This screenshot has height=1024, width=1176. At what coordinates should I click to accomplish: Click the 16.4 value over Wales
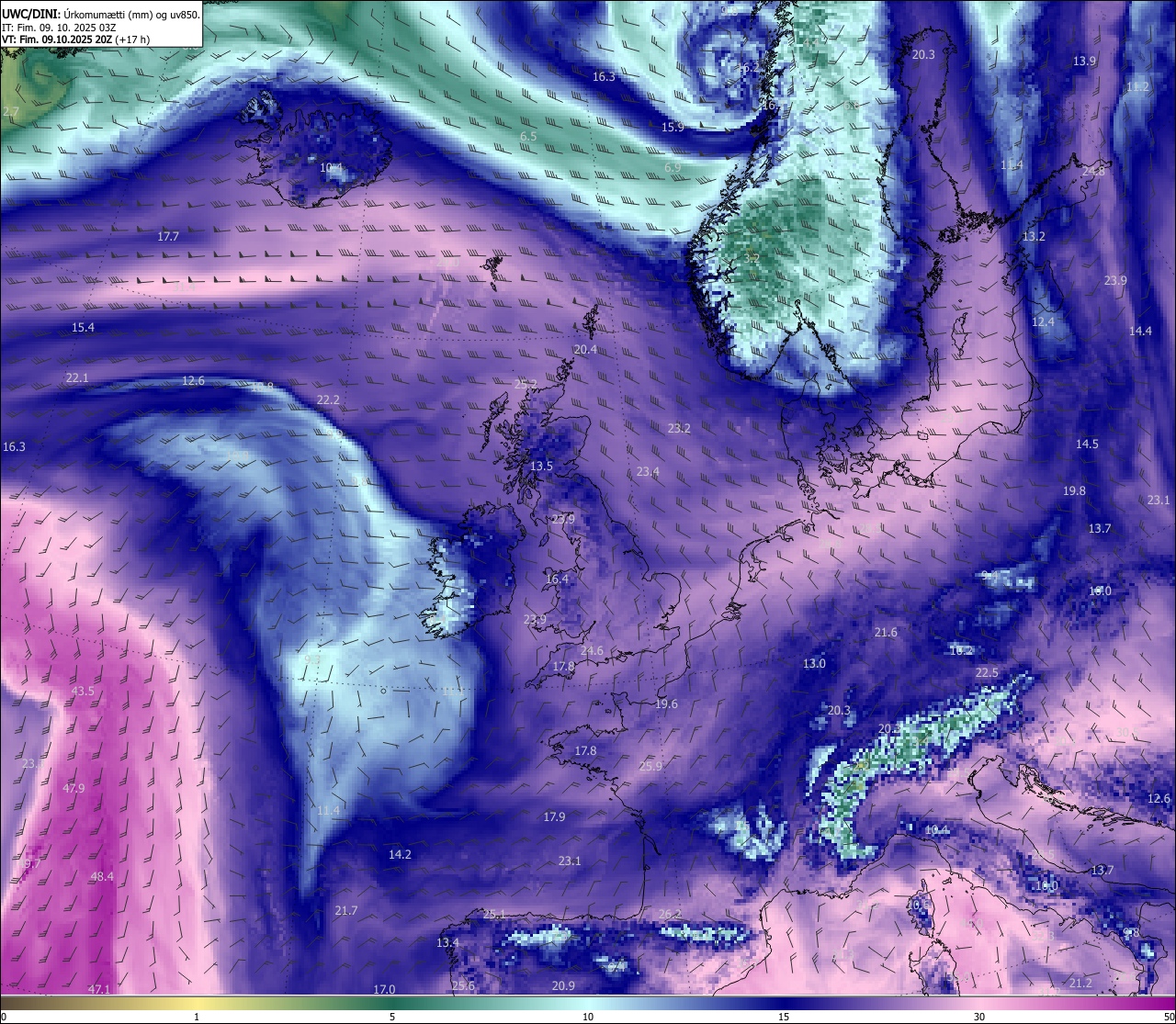pos(557,579)
